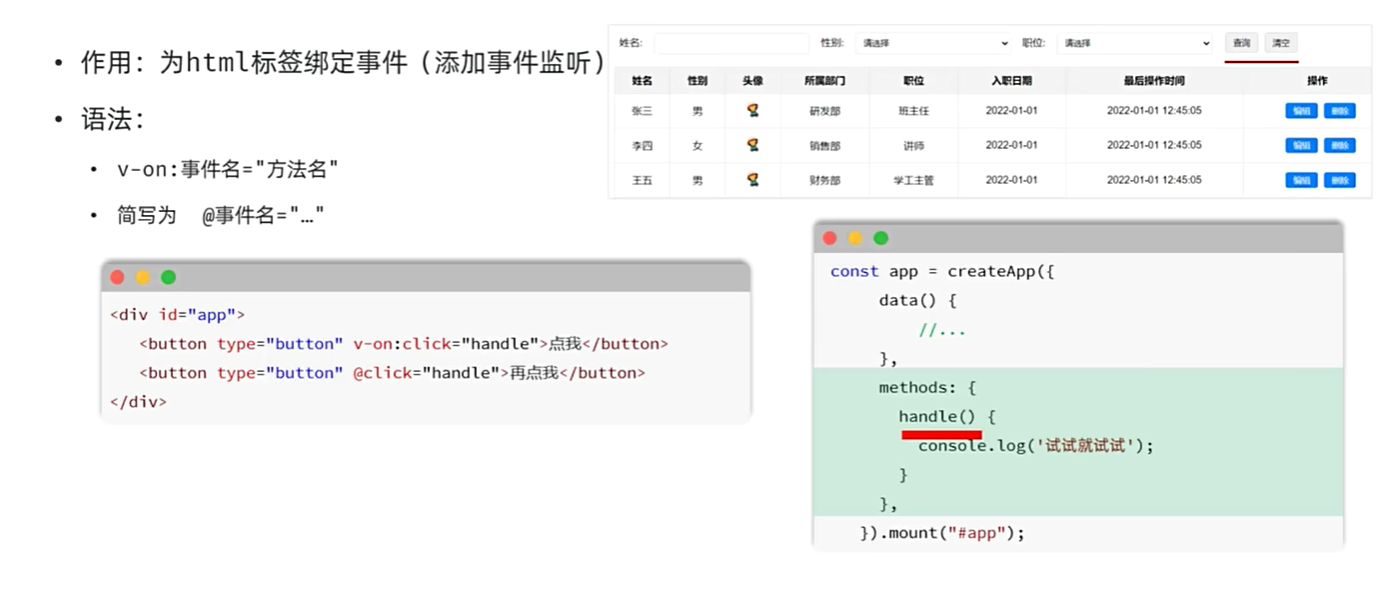Click the 简写为 @事件名 shorthand line

[221, 215]
